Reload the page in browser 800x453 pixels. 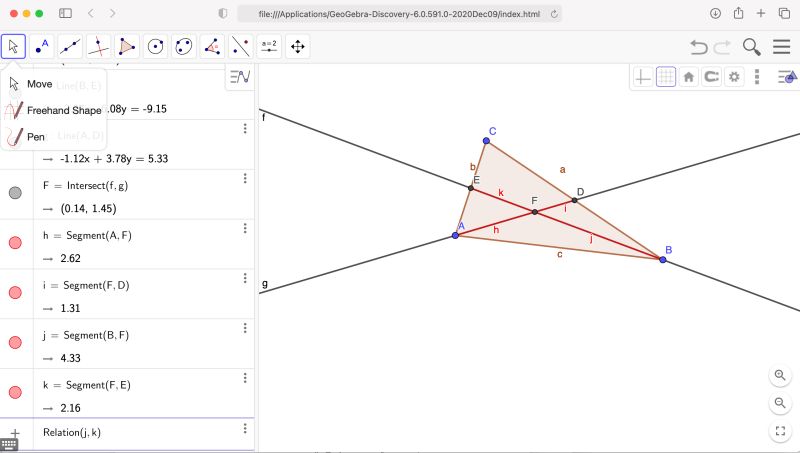click(554, 14)
